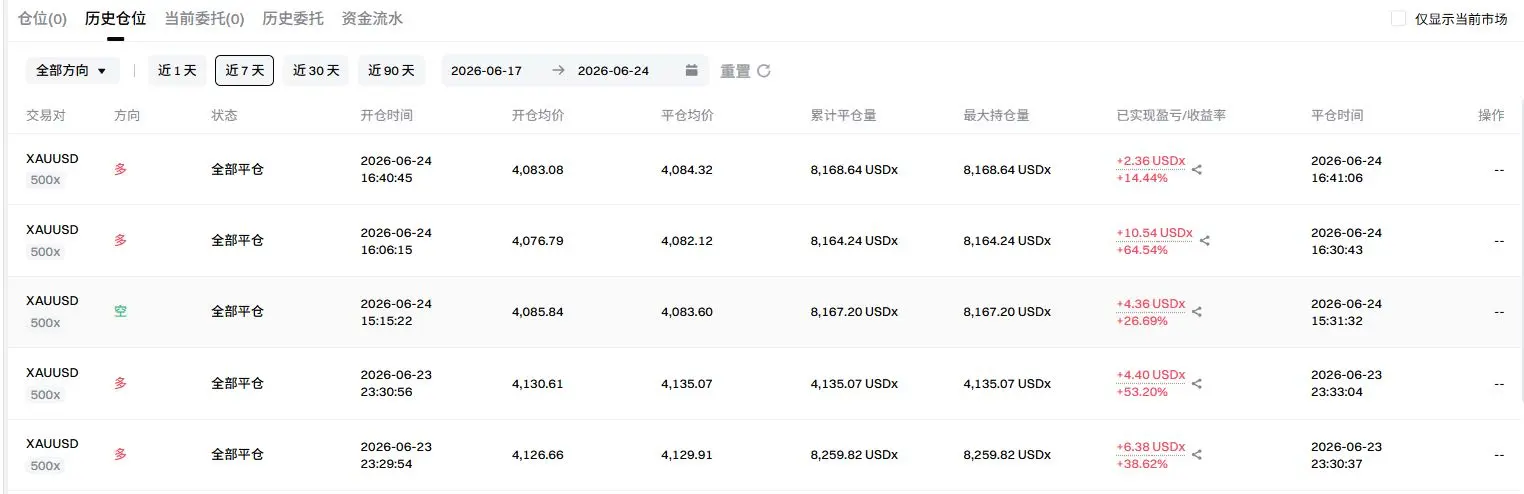Click the +64.54% return rate

[x=1142, y=250]
